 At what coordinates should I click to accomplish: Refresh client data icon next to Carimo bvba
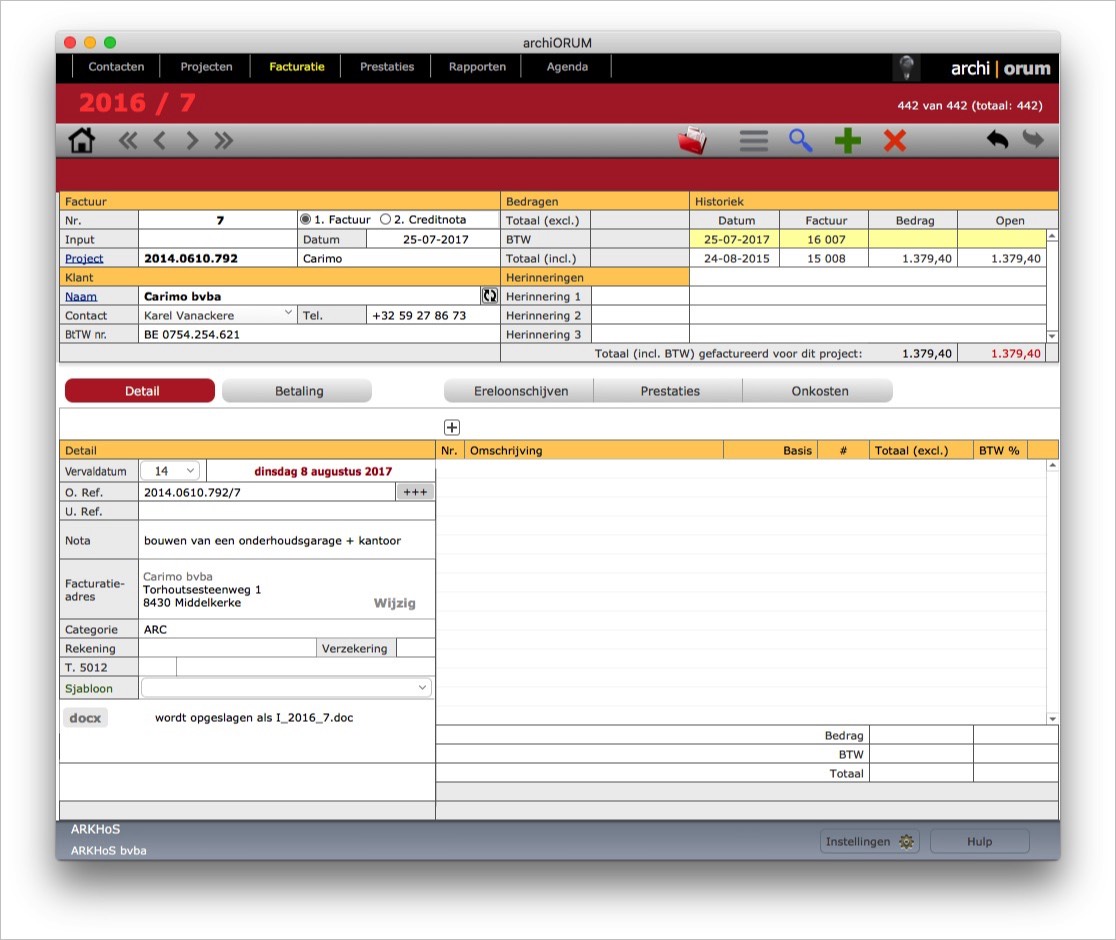click(490, 296)
